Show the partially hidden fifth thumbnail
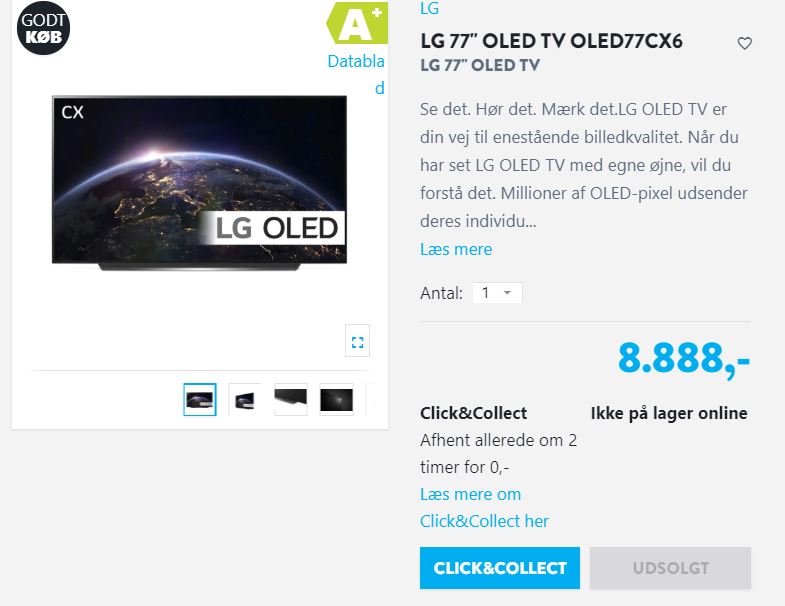Viewport: 785px width, 606px height. click(x=371, y=400)
